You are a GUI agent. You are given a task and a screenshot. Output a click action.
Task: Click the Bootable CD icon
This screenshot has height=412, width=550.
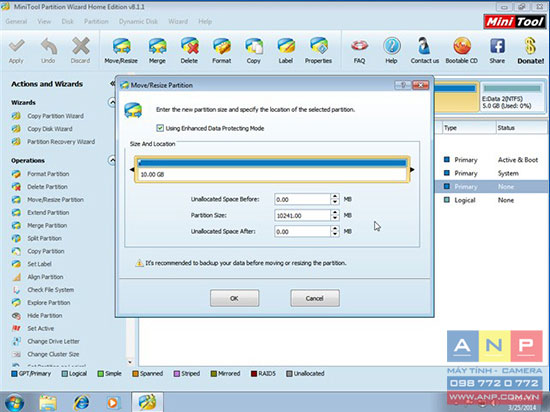click(x=462, y=50)
